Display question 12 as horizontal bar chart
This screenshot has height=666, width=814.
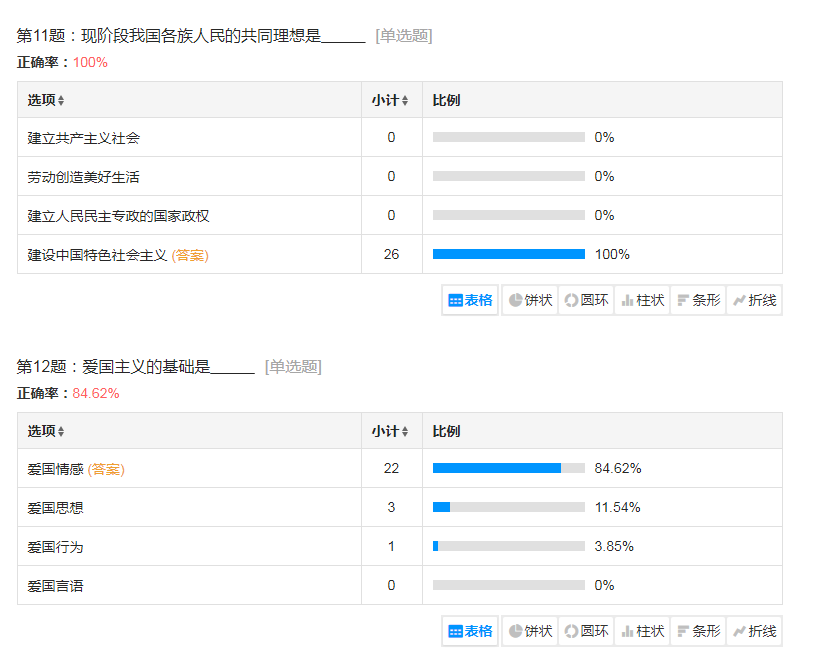click(x=698, y=631)
